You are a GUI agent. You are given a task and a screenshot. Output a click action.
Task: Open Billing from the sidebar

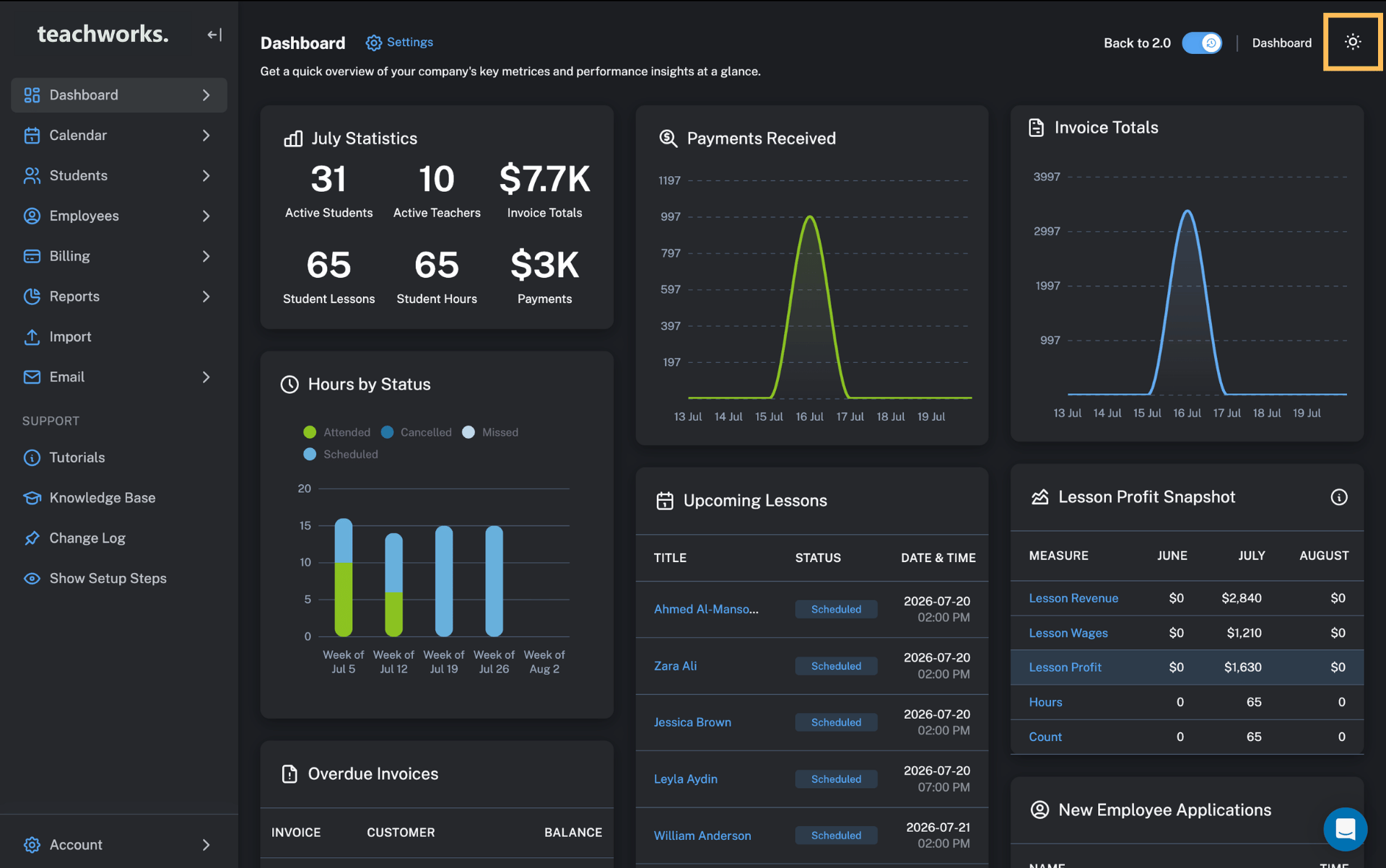click(x=119, y=256)
